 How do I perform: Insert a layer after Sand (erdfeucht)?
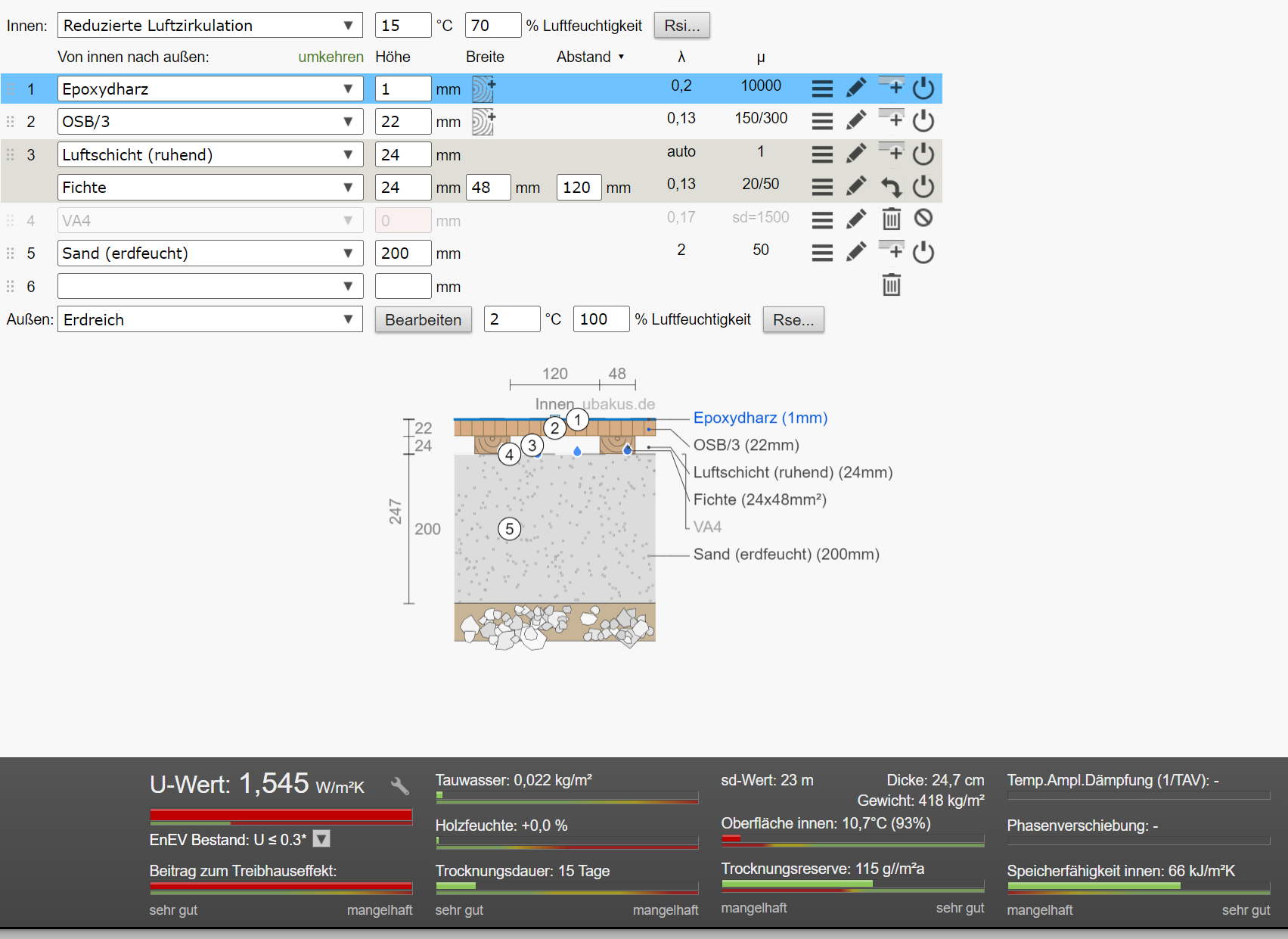[x=891, y=250]
